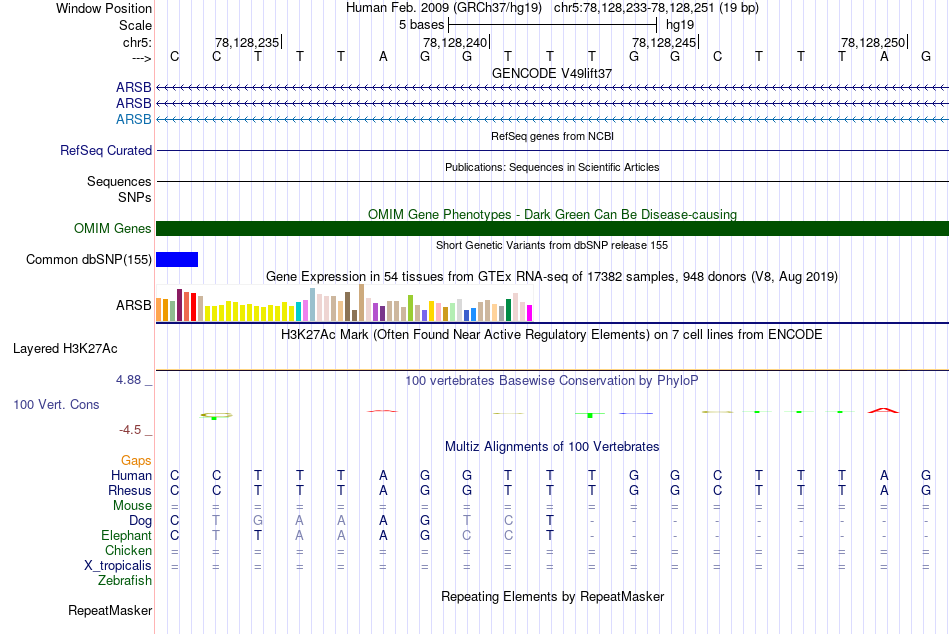Open the OMIM Genes track label
950x634 pixels.
pyautogui.click(x=113, y=229)
